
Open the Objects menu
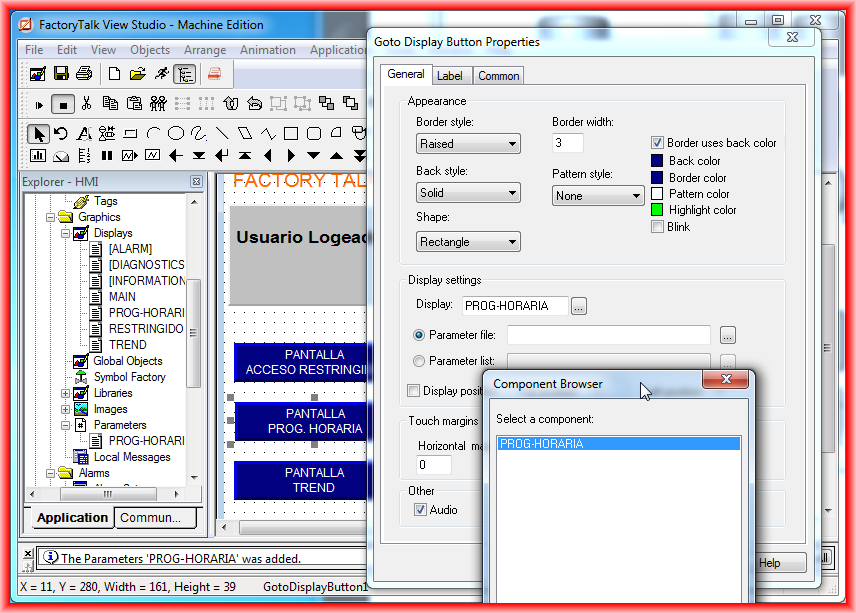150,50
